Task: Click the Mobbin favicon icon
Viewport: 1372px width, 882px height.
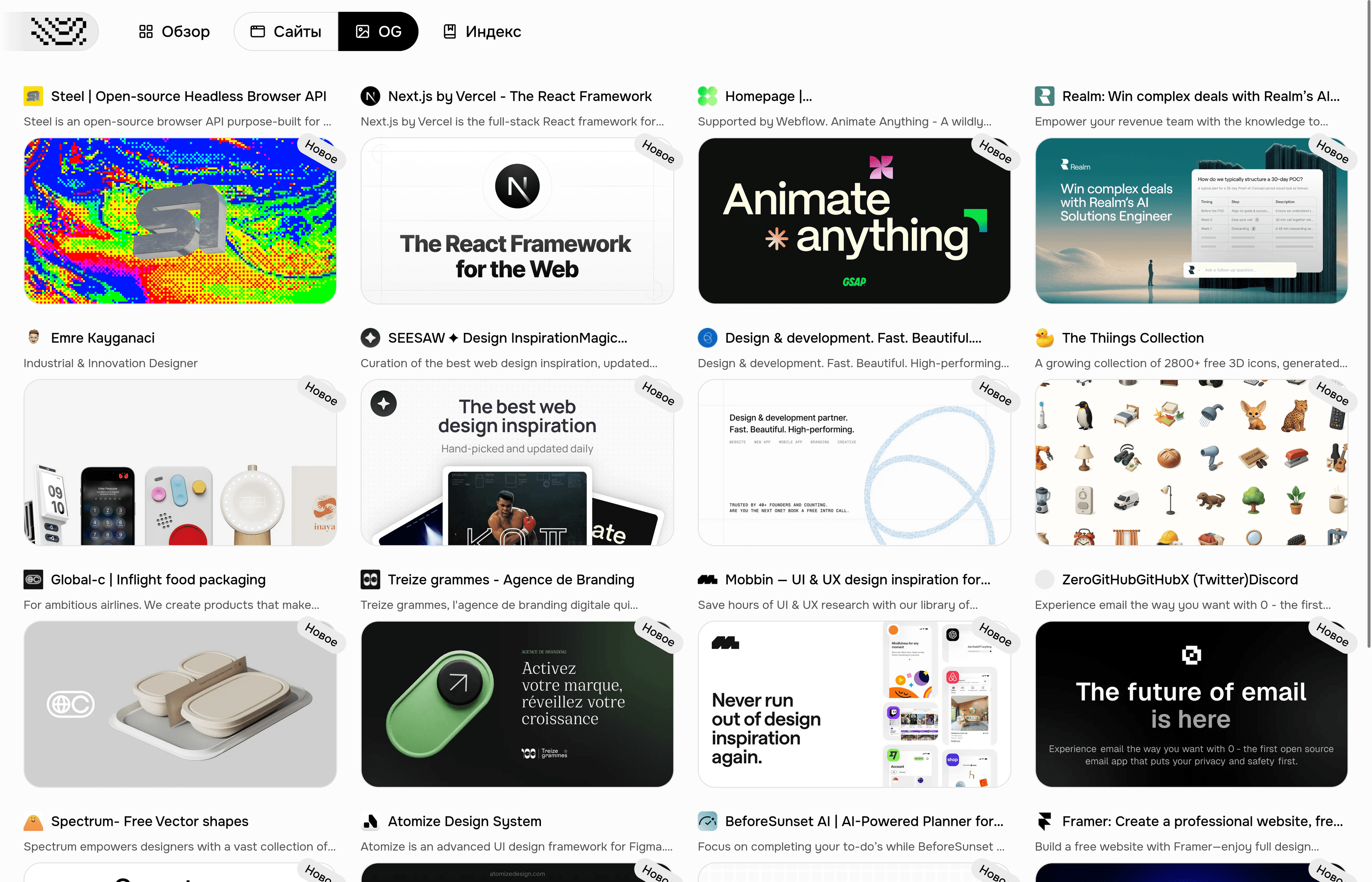Action: point(707,579)
